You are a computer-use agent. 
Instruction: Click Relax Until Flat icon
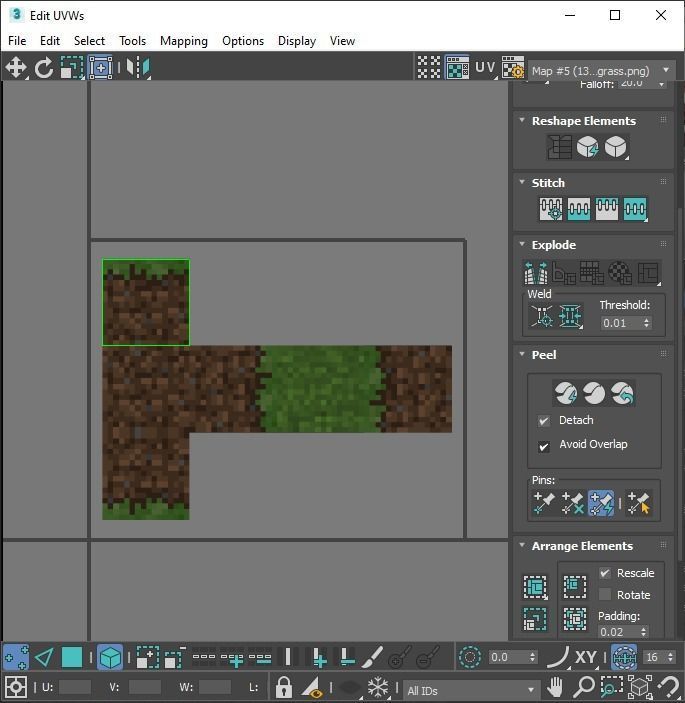pos(587,147)
